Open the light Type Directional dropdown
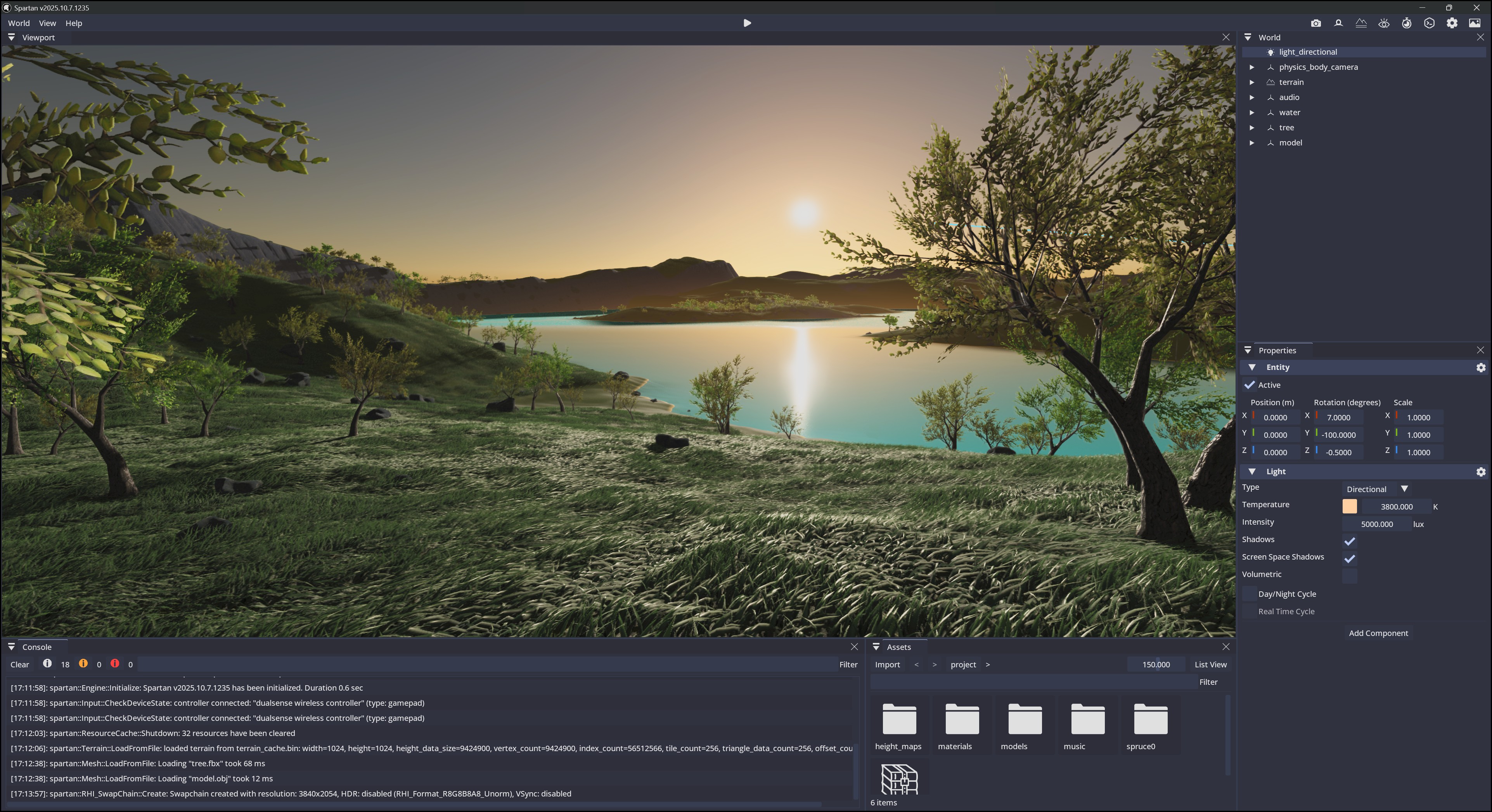1492x812 pixels. (1377, 489)
